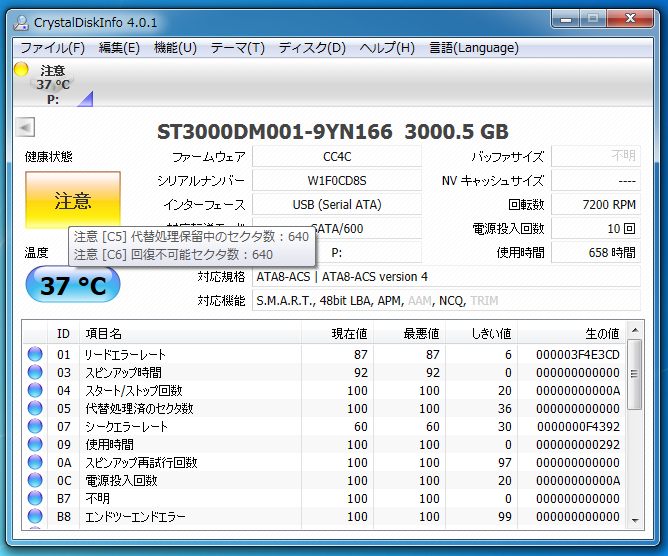Screen dimensions: 668x556
Task: Open the ファイル(F) menu
Action: pyautogui.click(x=52, y=48)
